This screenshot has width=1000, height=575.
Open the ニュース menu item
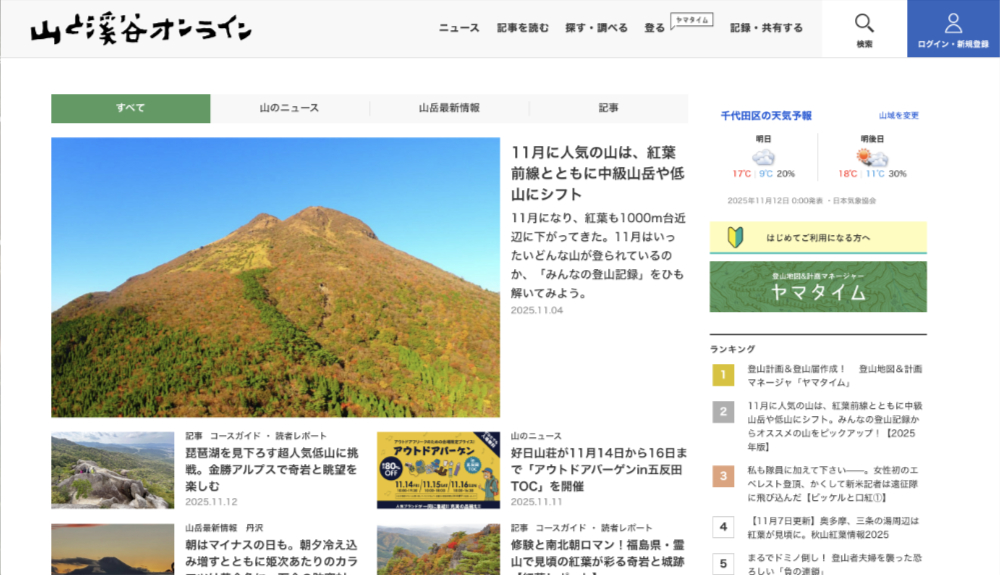pos(459,28)
